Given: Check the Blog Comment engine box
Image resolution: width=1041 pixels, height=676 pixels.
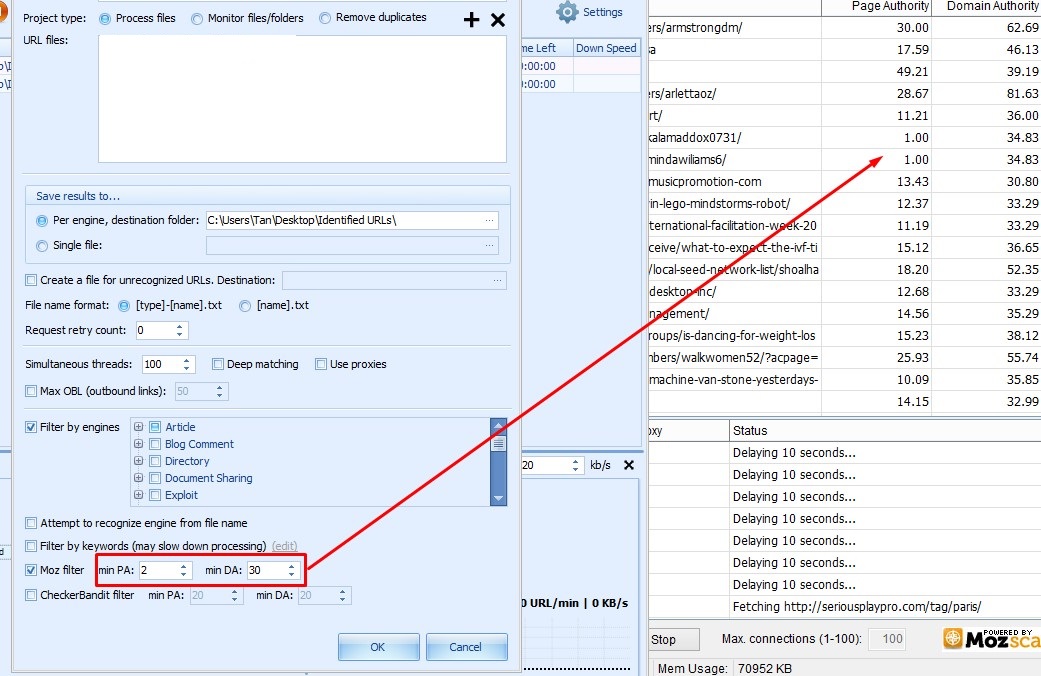Looking at the screenshot, I should 155,444.
